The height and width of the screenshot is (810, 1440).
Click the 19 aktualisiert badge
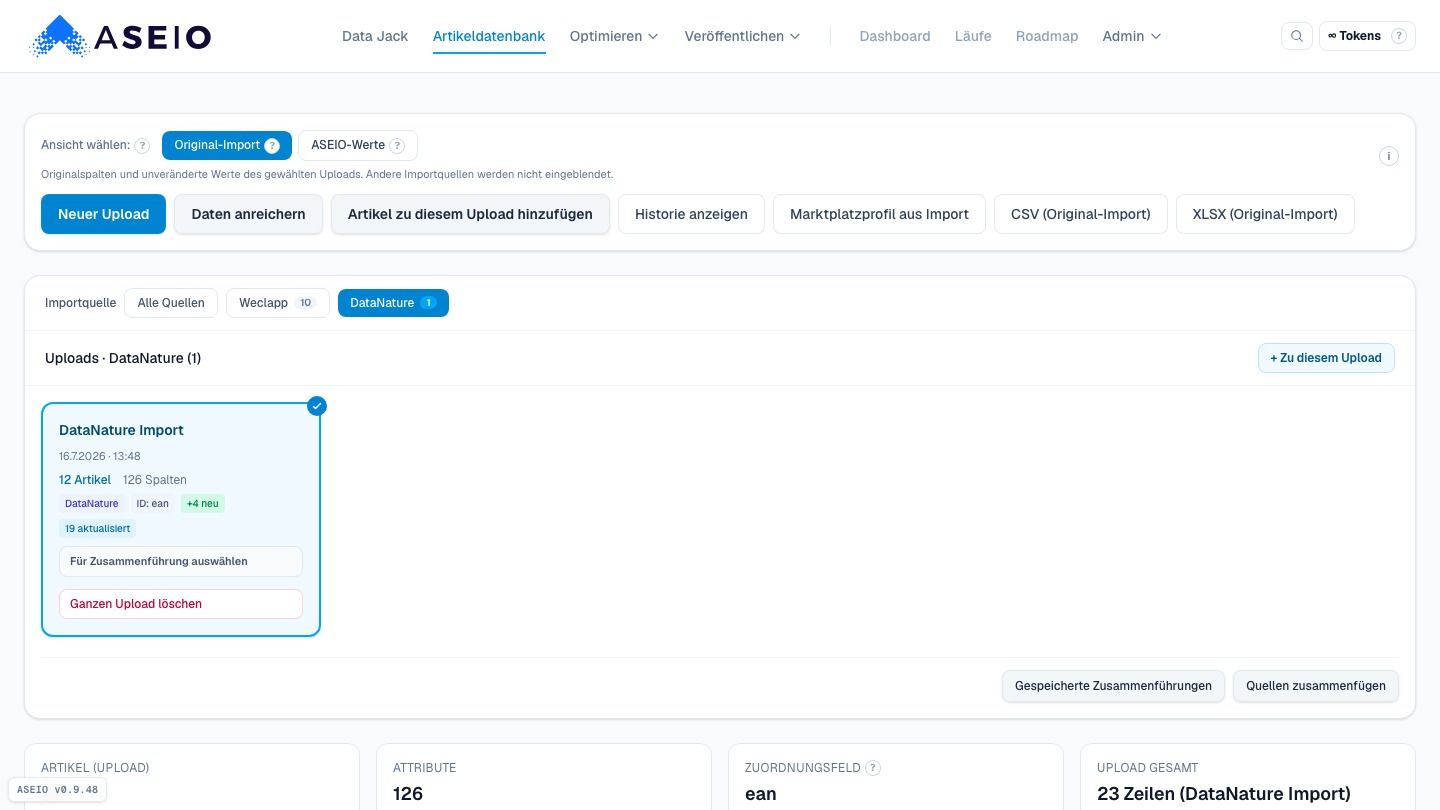click(97, 528)
